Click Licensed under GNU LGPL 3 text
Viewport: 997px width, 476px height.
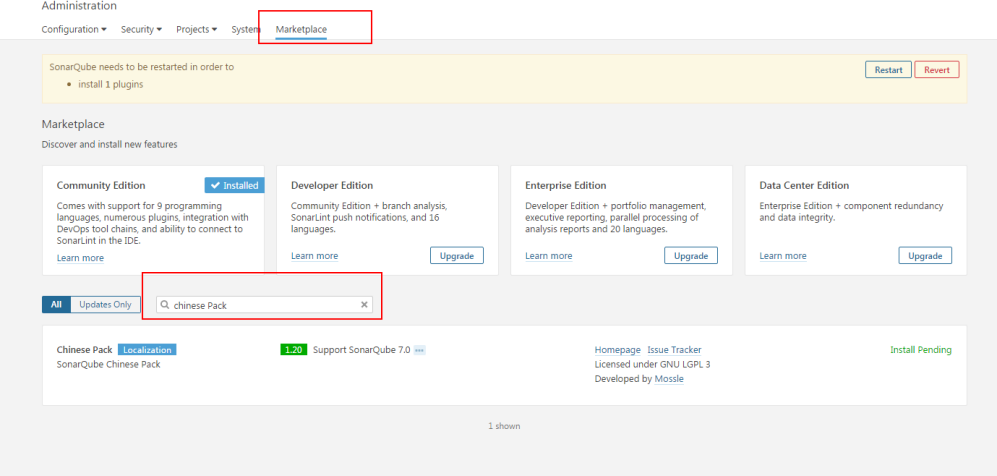click(652, 365)
